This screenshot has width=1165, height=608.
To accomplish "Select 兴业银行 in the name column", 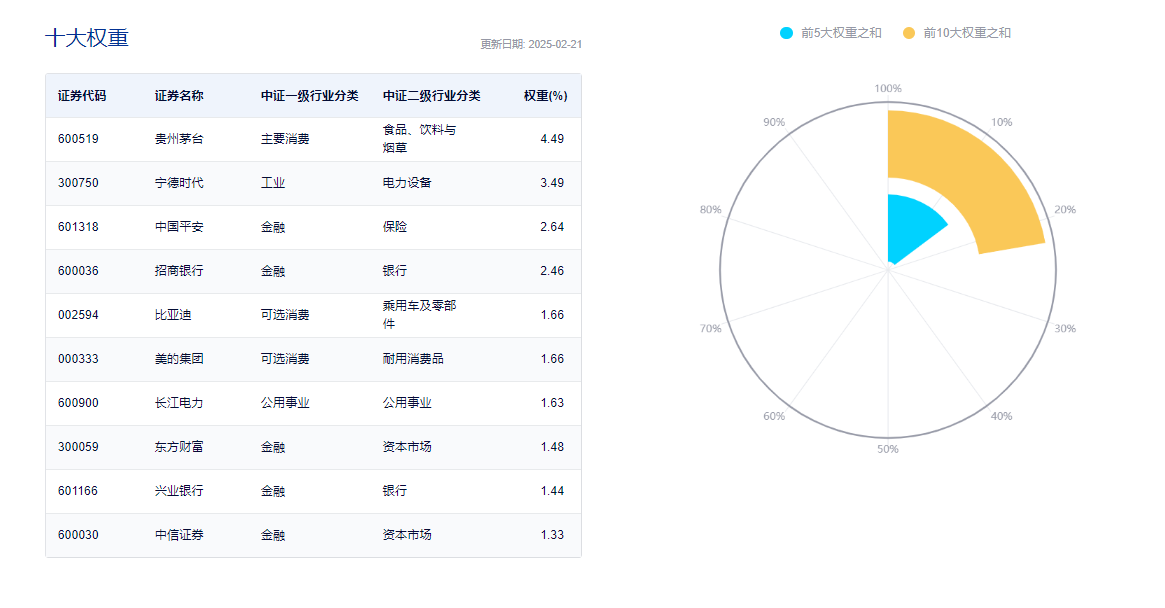I will click(x=179, y=491).
